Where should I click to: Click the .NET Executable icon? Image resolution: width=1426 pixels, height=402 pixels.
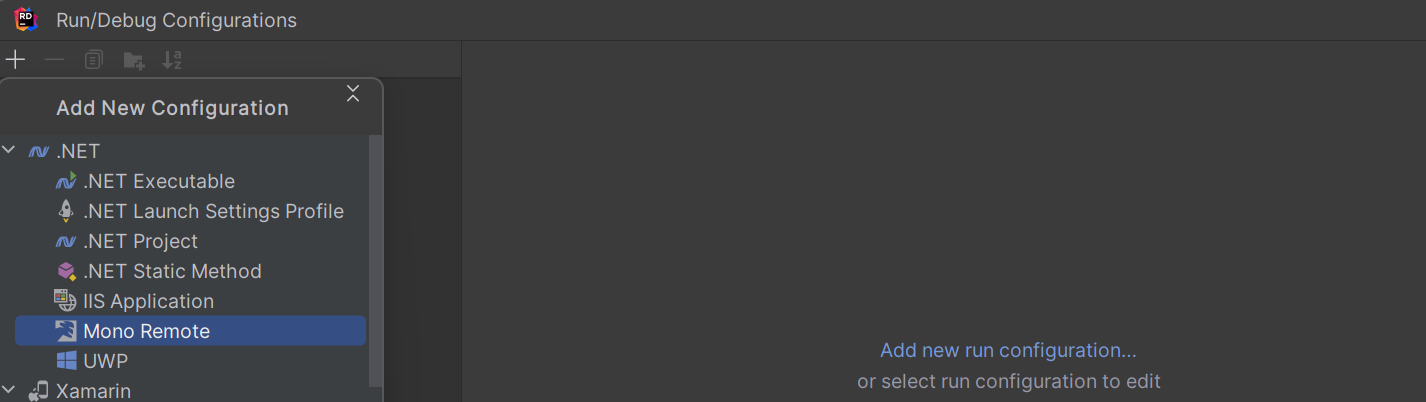(66, 181)
